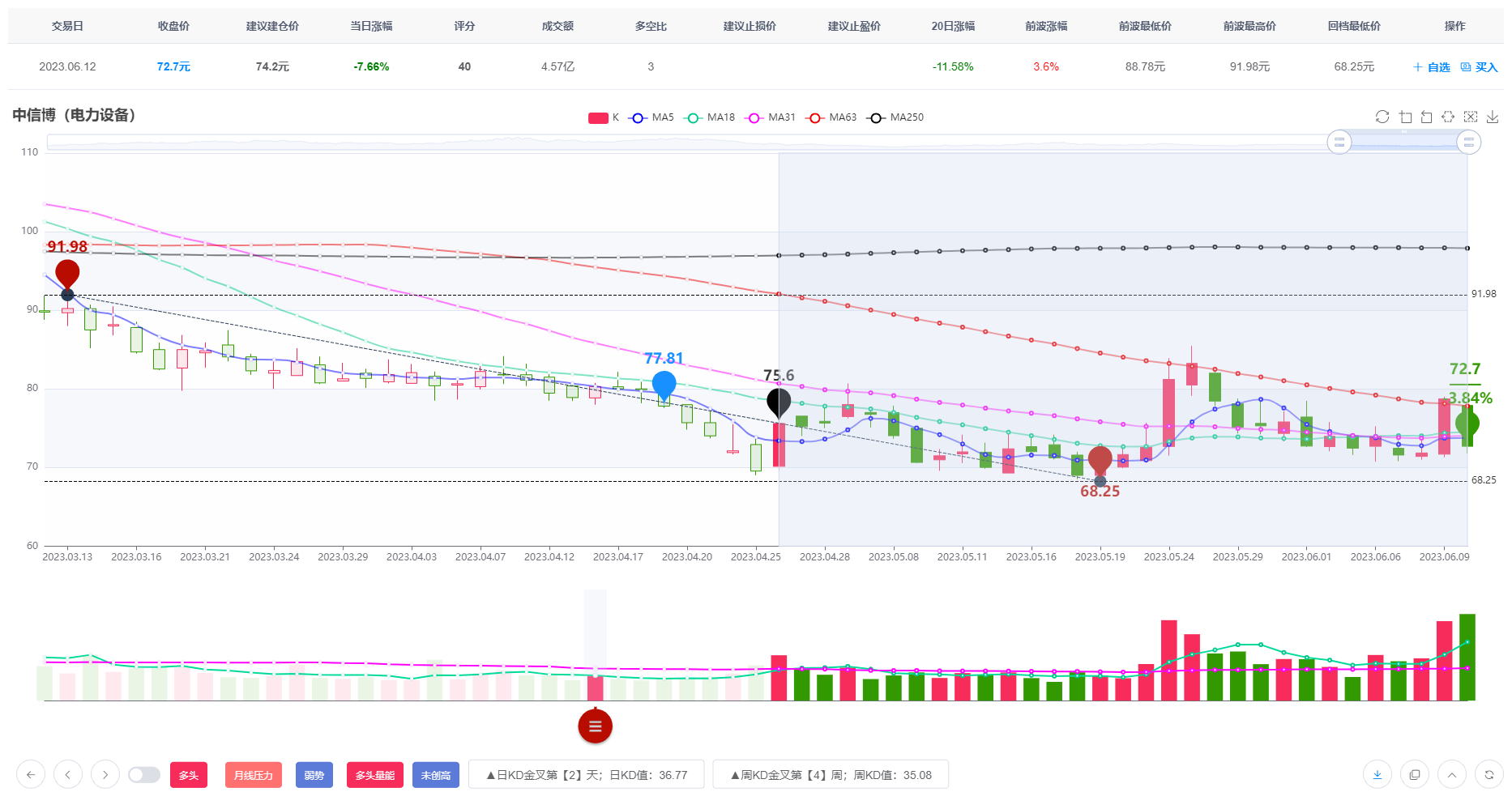Click the 日KD金叉 indicator box

(x=587, y=775)
